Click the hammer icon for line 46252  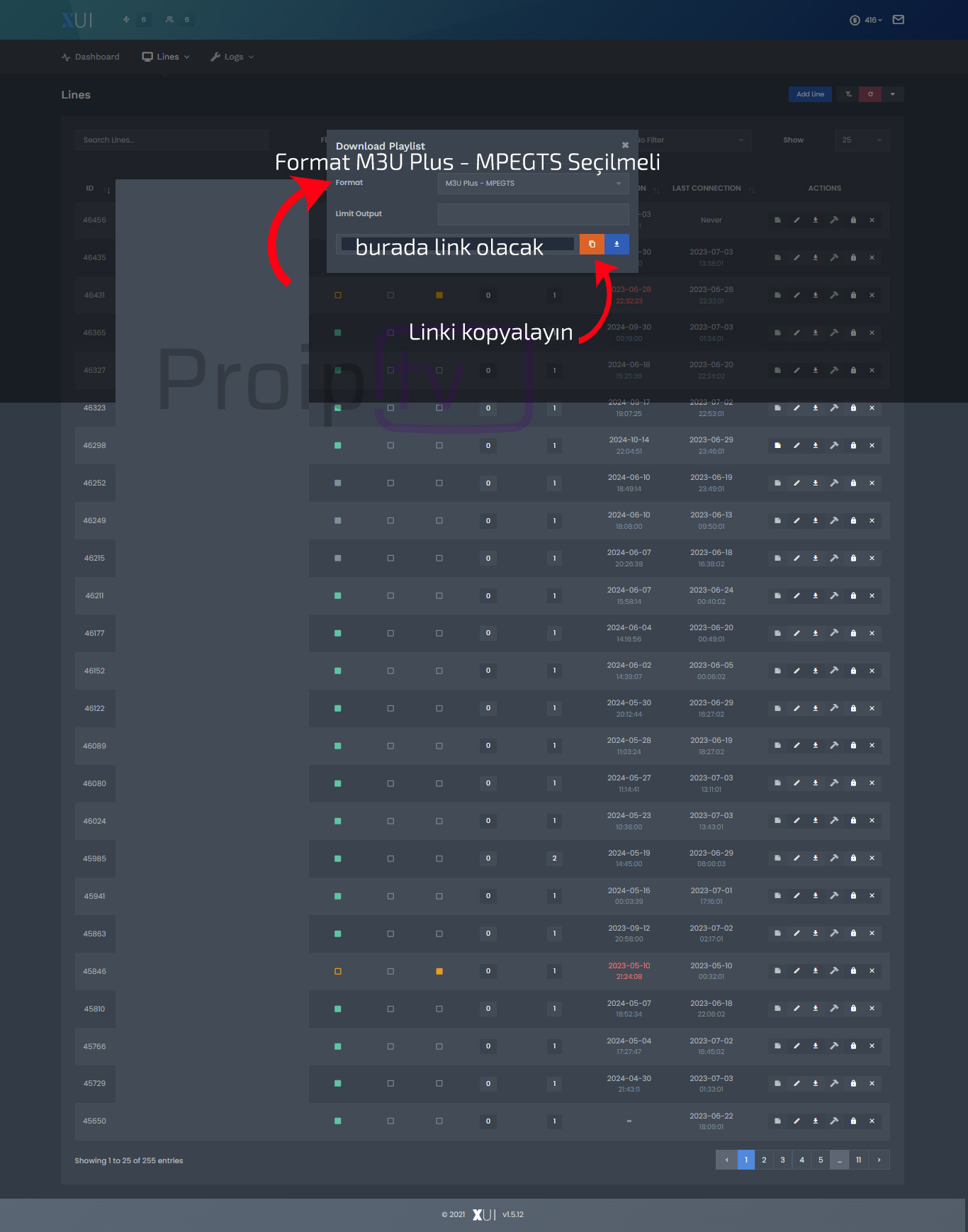point(834,483)
